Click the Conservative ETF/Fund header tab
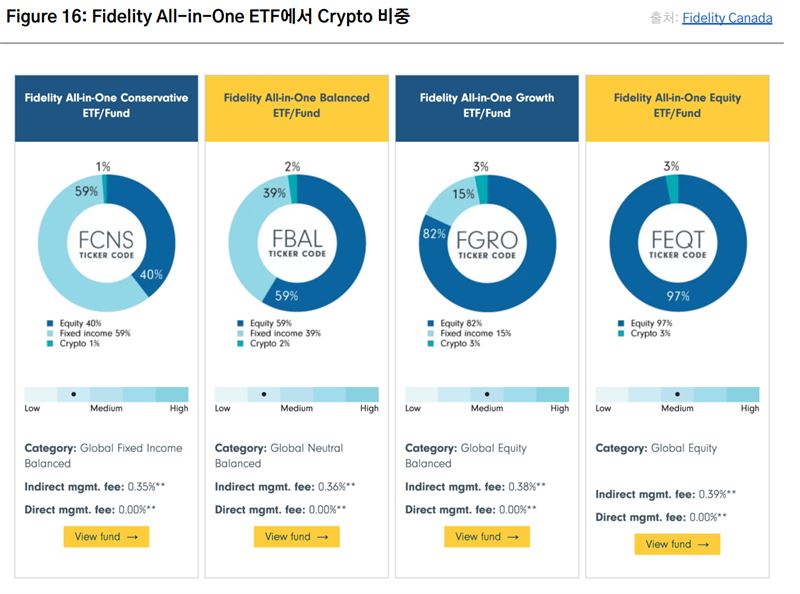 click(x=106, y=105)
